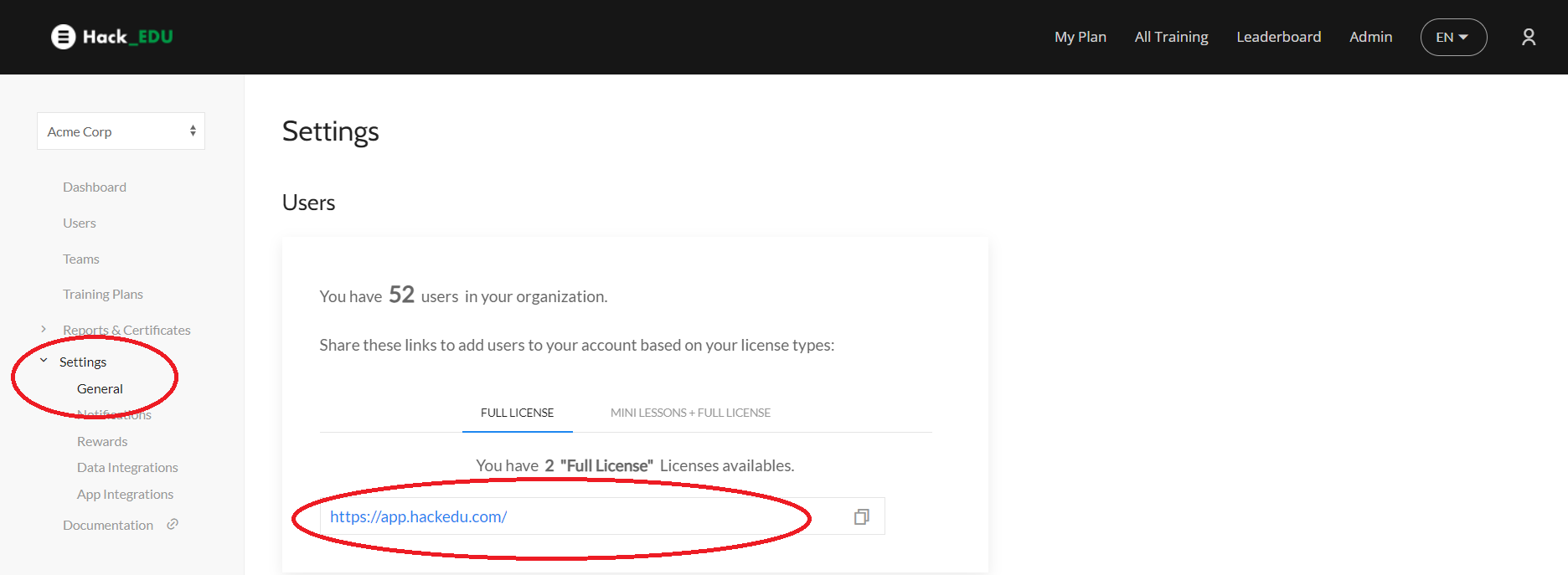The width and height of the screenshot is (1568, 575).
Task: Open Rewards settings page
Action: coord(102,442)
